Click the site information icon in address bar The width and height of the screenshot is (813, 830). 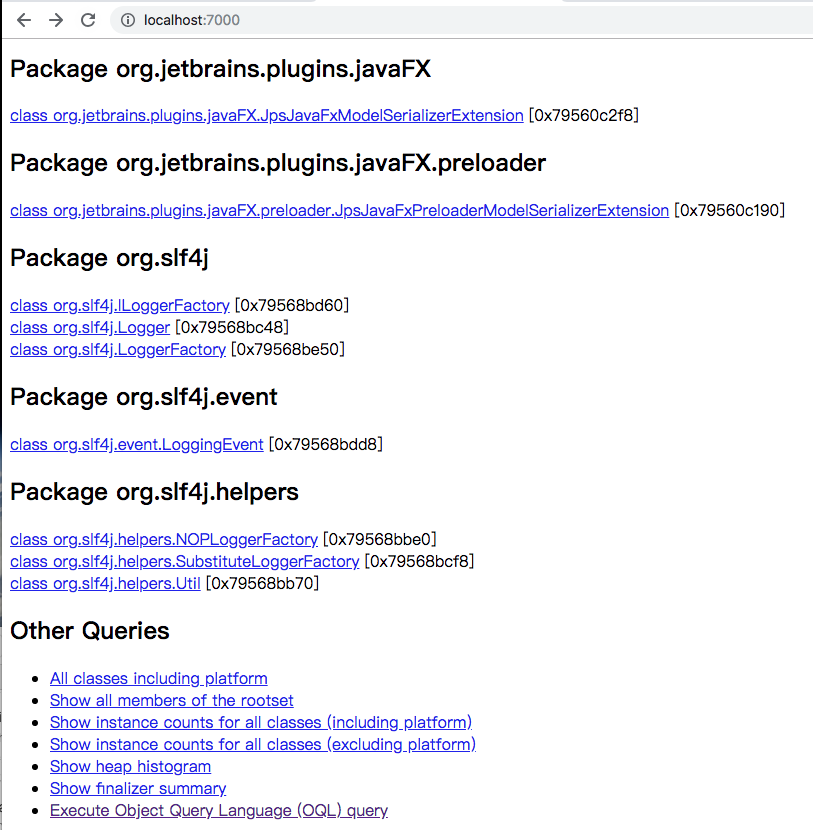(128, 20)
